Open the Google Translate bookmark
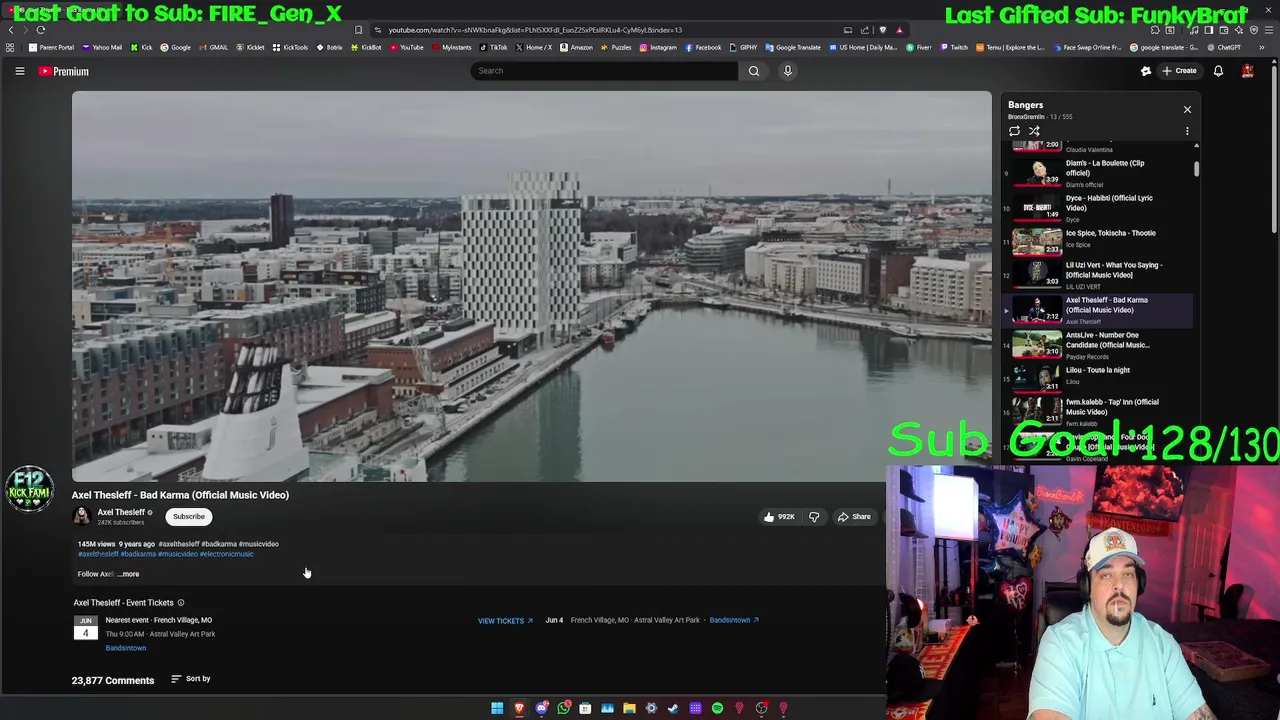Image resolution: width=1280 pixels, height=720 pixels. click(793, 47)
